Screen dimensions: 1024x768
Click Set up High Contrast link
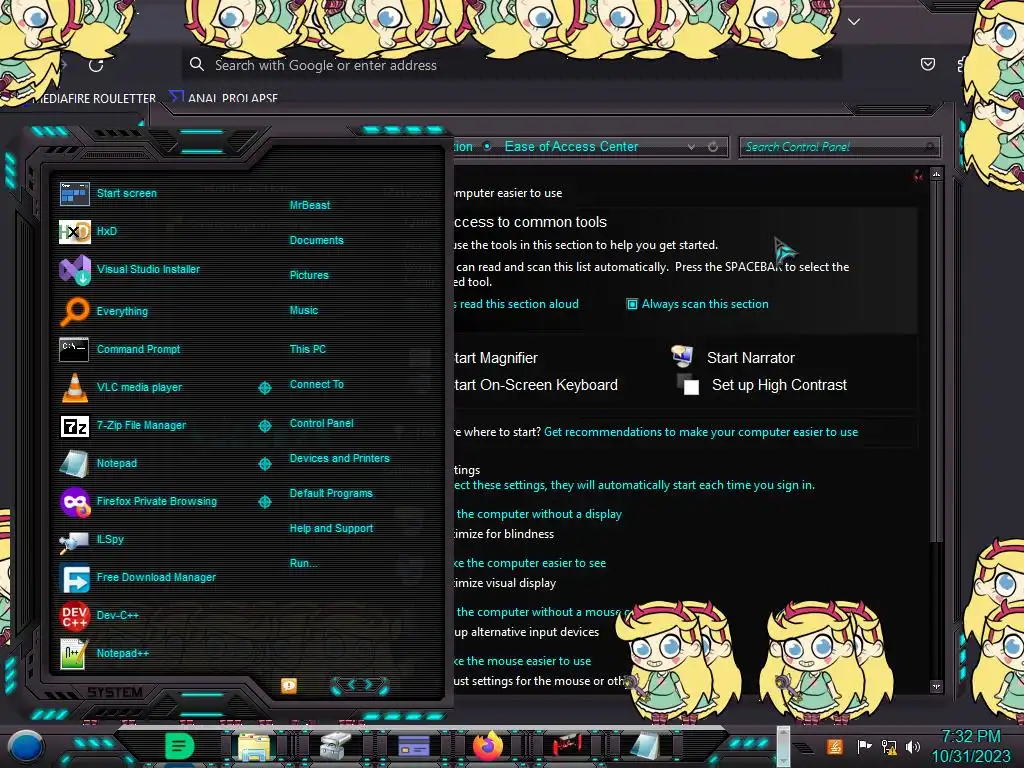[x=779, y=385]
